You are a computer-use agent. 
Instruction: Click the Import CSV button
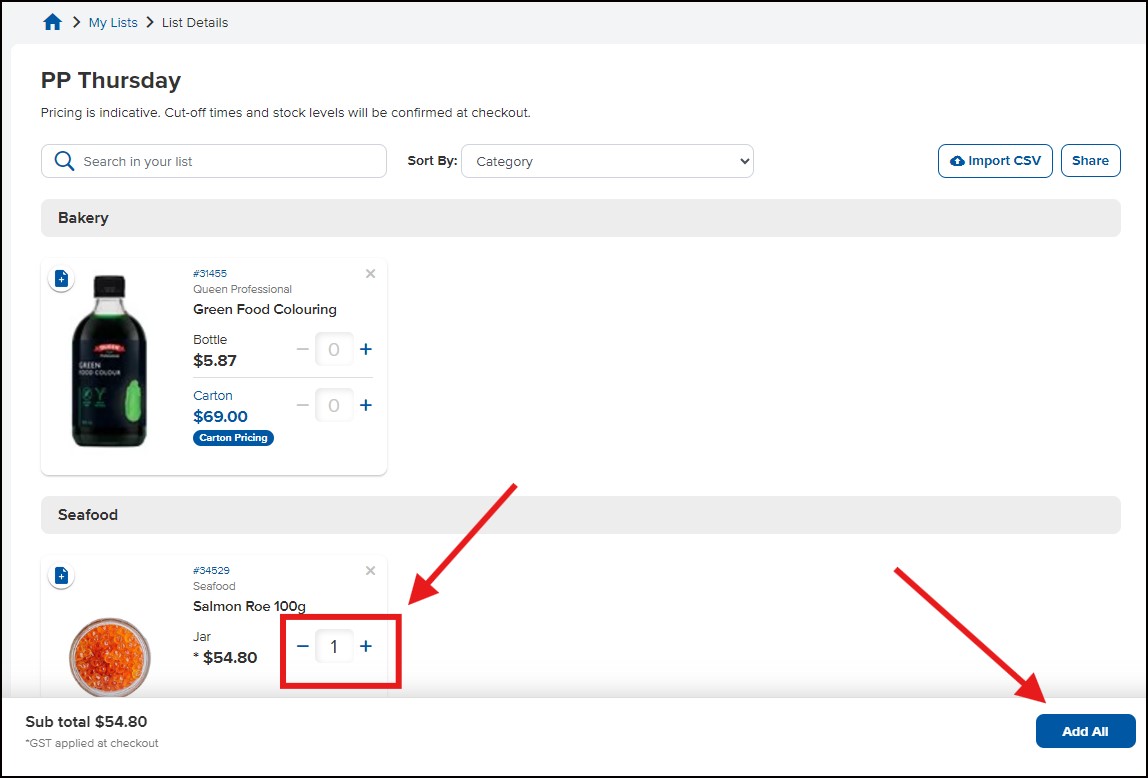coord(994,161)
